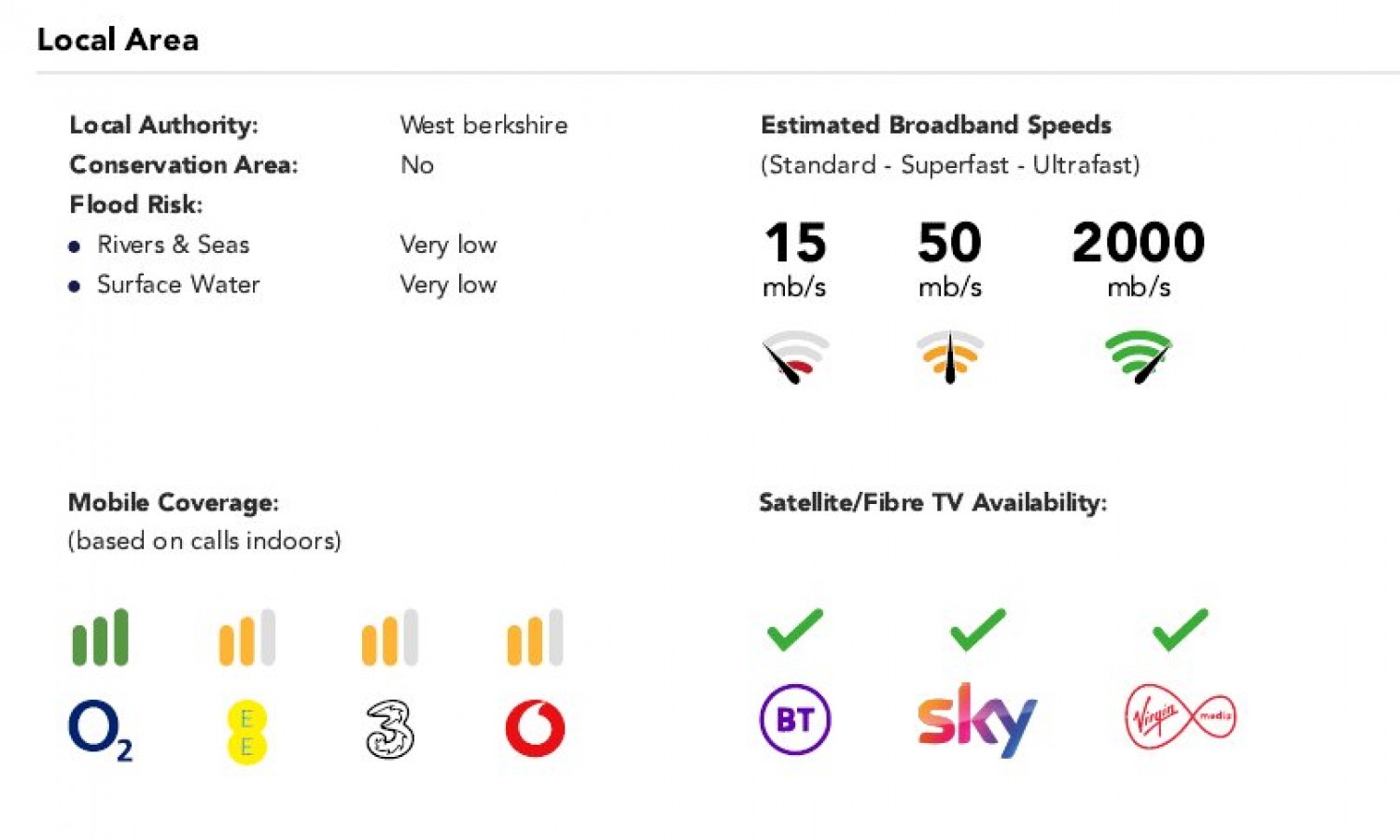This screenshot has width=1400, height=840.
Task: Click the red standard speed wifi gauge
Action: (794, 356)
